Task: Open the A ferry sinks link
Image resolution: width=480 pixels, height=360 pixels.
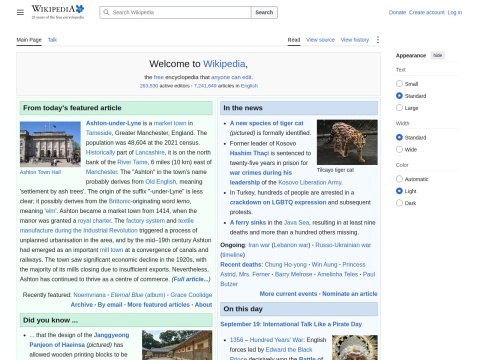Action: click(248, 222)
